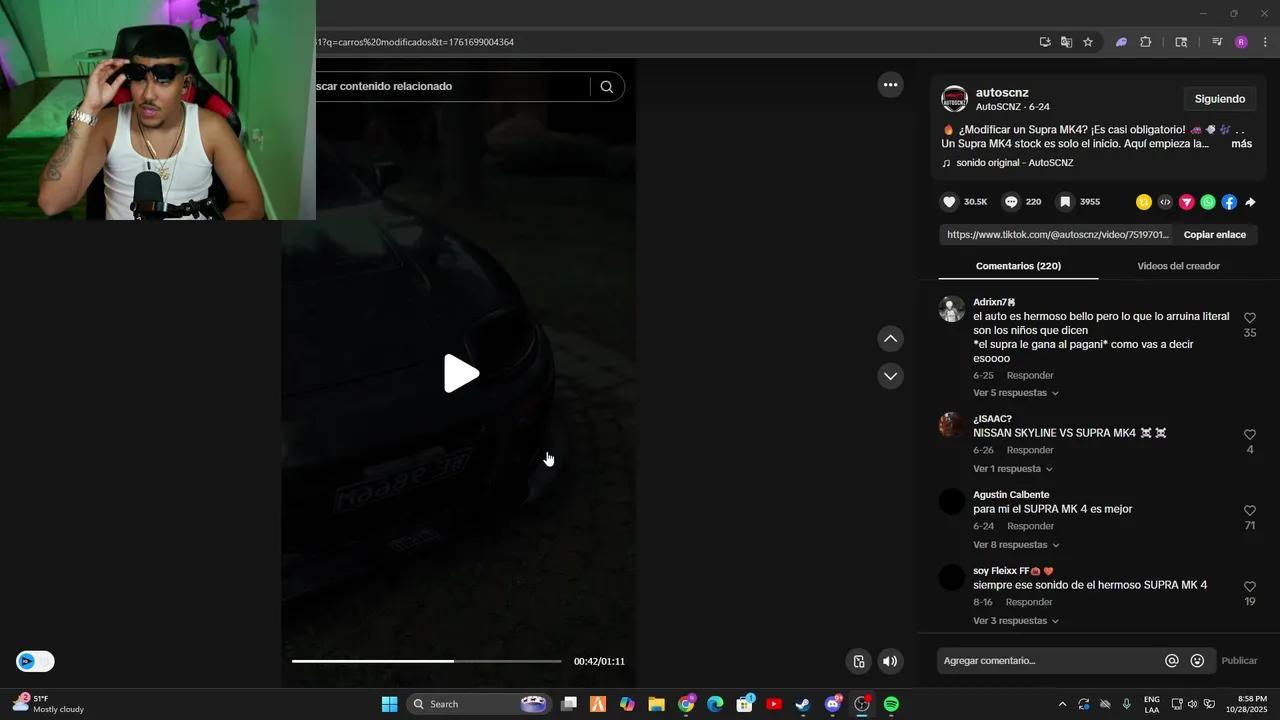Like Agustin Calbente's comment
The image size is (1280, 720).
(1249, 510)
